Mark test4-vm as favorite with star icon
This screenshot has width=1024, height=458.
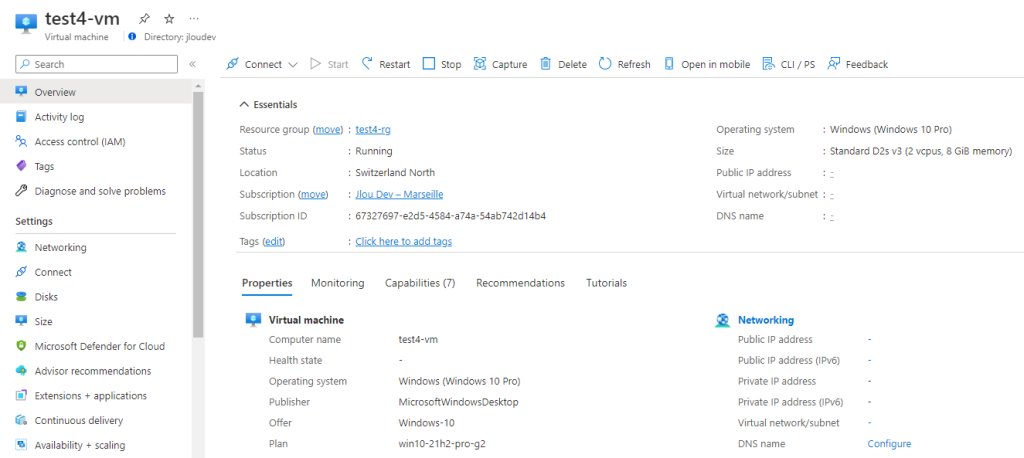click(x=168, y=19)
